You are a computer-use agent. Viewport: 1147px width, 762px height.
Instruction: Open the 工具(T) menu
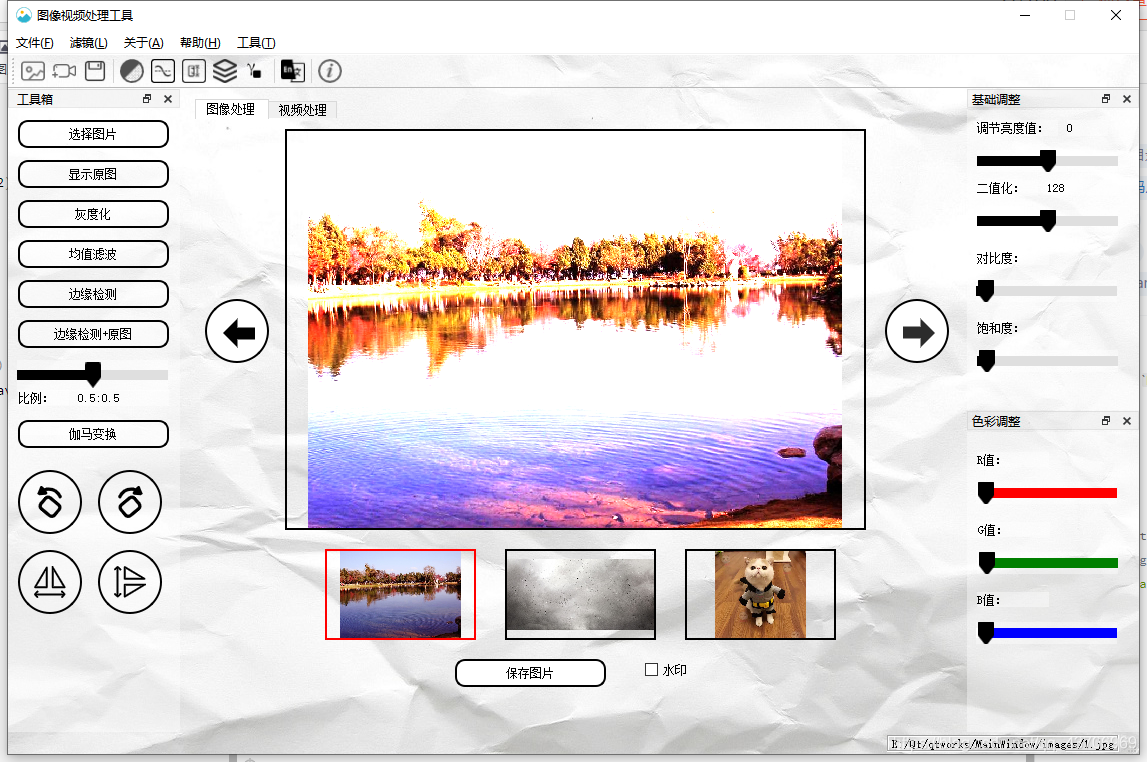[256, 43]
